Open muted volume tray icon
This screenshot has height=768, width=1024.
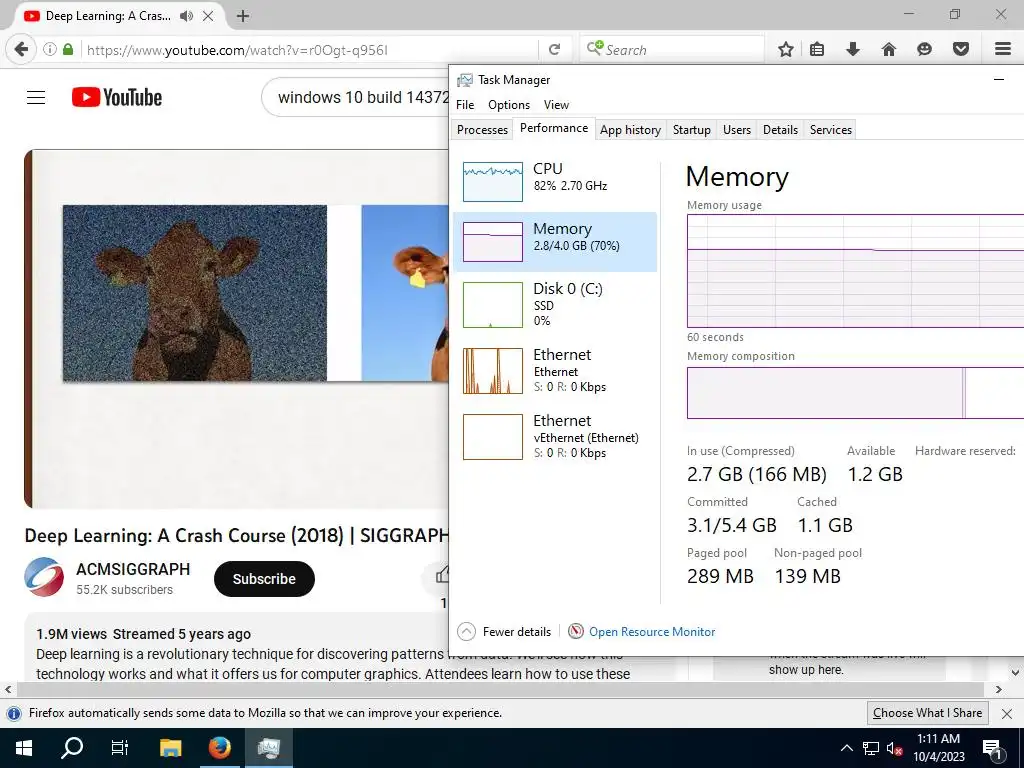point(894,748)
